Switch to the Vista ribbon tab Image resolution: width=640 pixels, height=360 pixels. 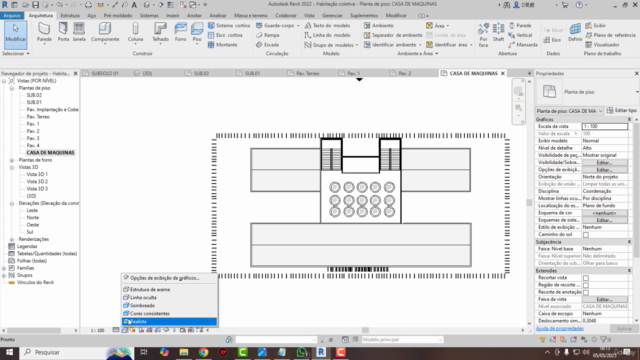pyautogui.click(x=309, y=16)
